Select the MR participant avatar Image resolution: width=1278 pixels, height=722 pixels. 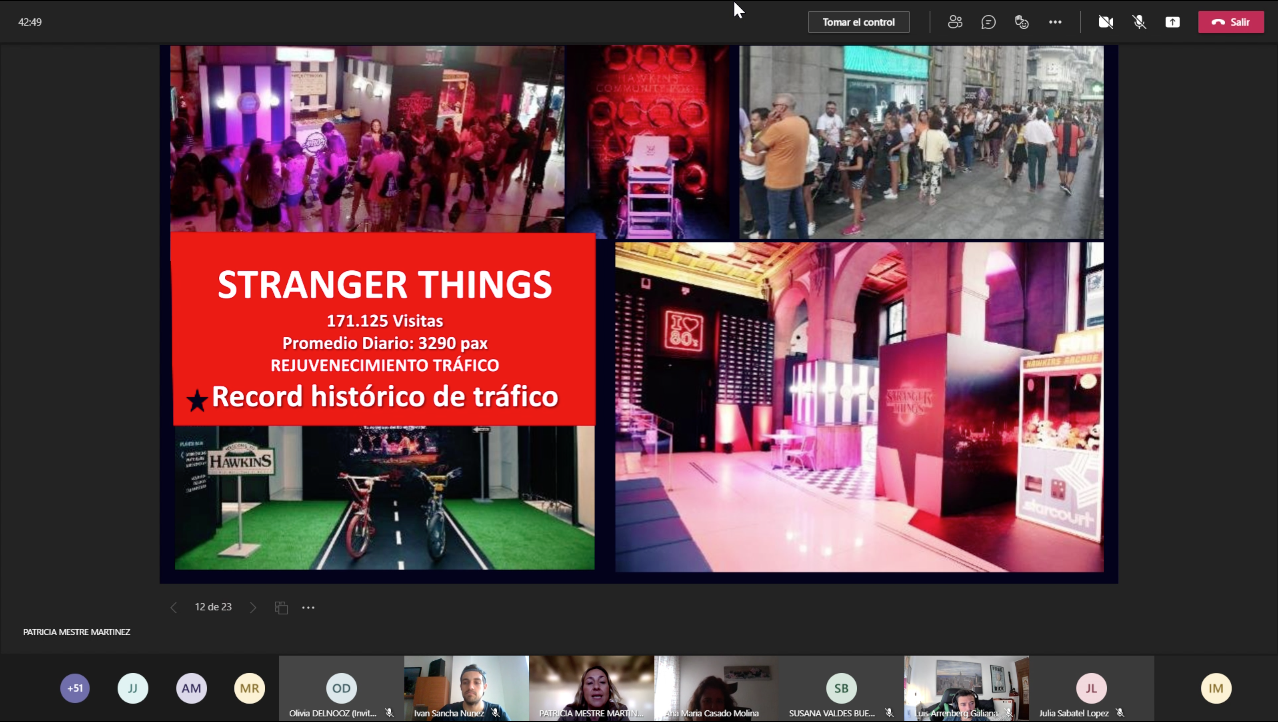tap(249, 688)
